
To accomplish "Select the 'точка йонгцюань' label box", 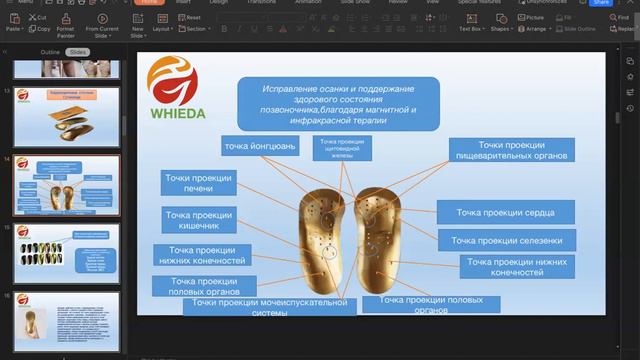I will (x=260, y=146).
